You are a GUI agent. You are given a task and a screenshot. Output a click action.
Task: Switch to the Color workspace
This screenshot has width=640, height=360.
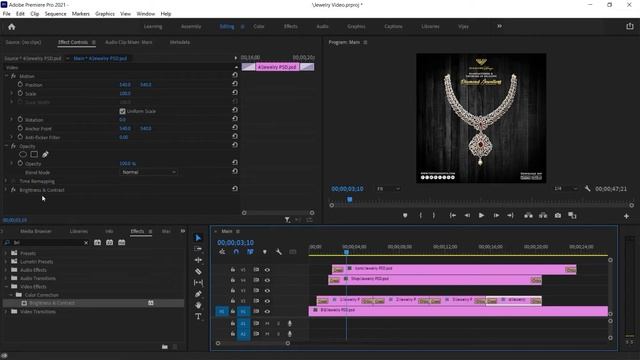click(259, 26)
